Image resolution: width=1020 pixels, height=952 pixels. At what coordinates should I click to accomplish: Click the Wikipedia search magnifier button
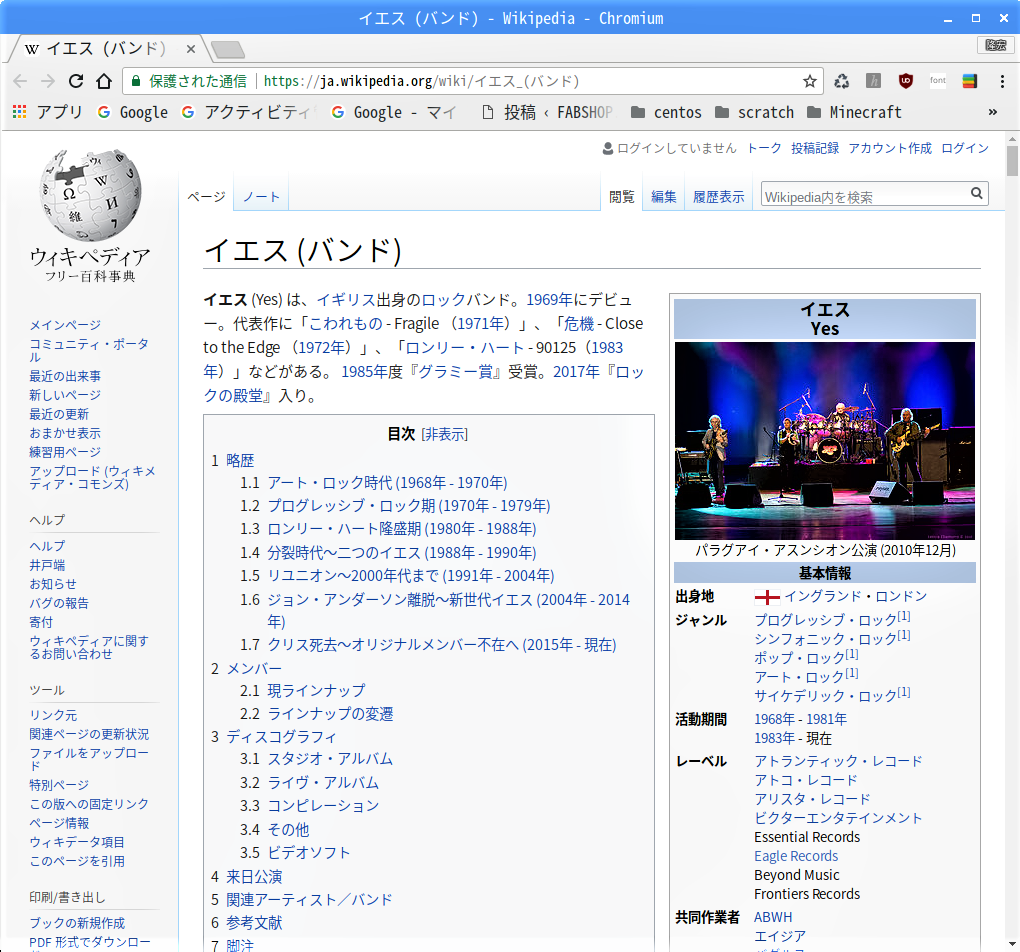[976, 193]
